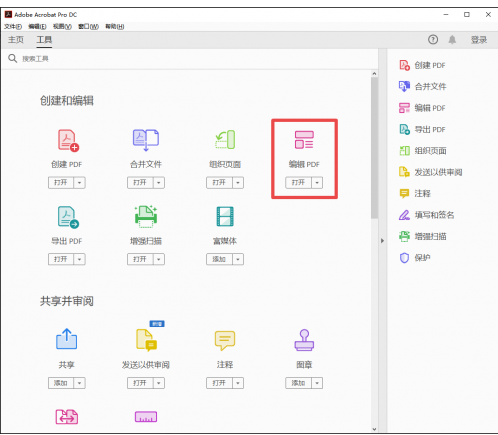The image size is (498, 435).
Task: Expand dropdown arrow next to 发送以供审阅 打开
Action: coord(159,383)
